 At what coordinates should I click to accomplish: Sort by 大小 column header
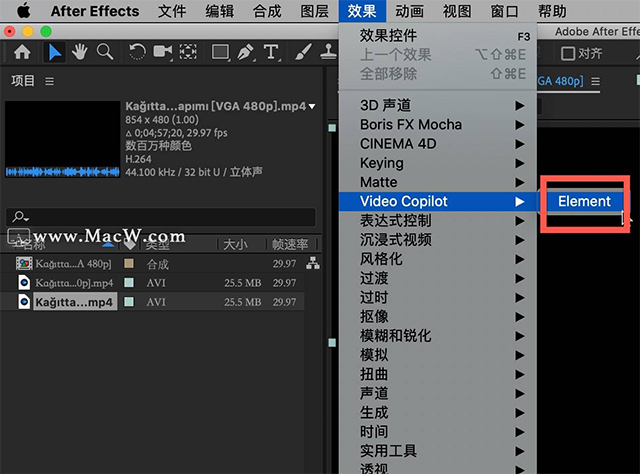click(x=235, y=245)
